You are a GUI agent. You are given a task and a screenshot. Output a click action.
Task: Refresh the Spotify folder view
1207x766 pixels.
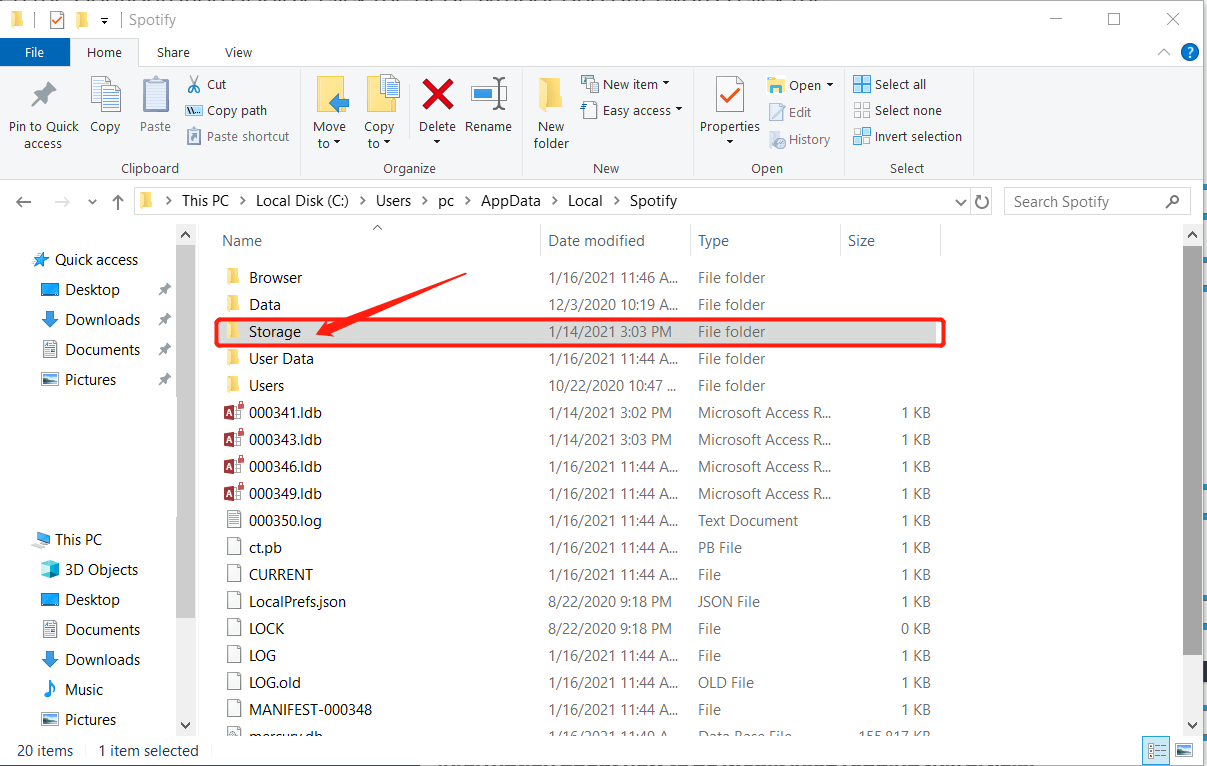click(982, 202)
